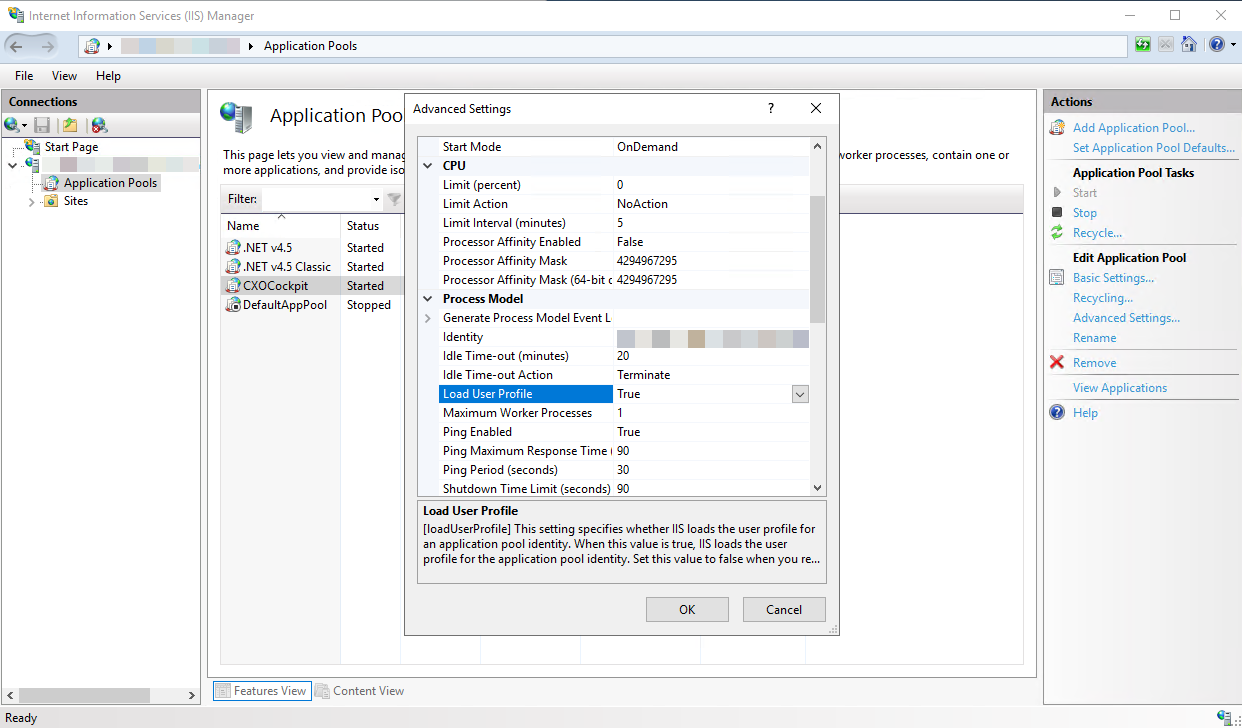The height and width of the screenshot is (728, 1242).
Task: Click the Connections pane scroll right arrow
Action: 193,695
